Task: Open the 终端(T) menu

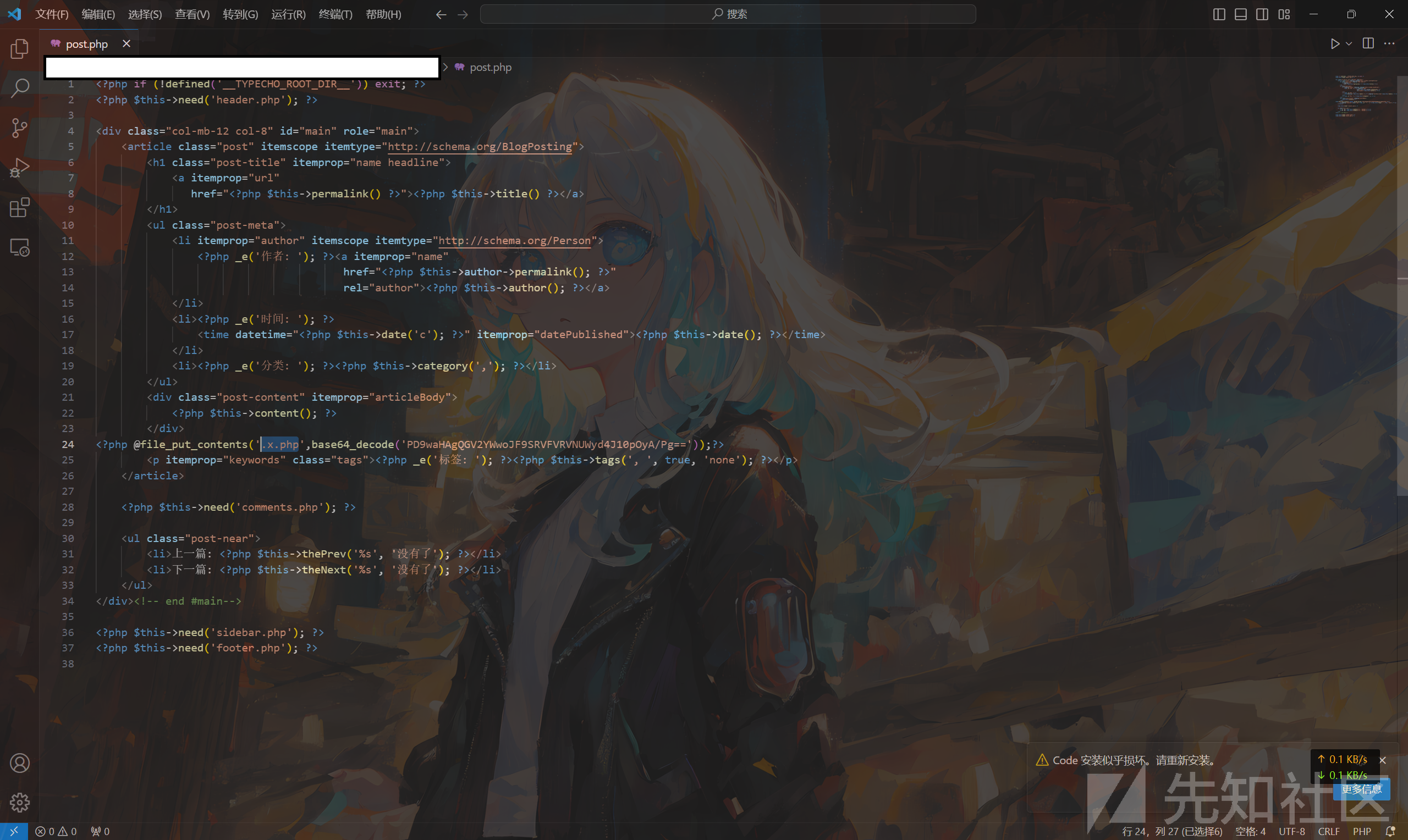Action: (x=335, y=14)
